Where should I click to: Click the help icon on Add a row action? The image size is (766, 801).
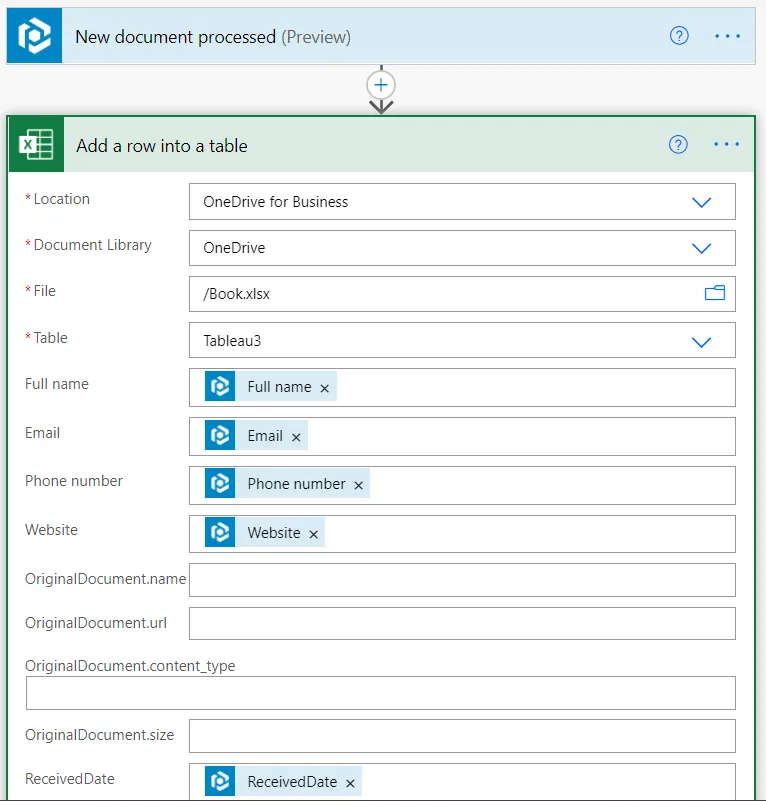tap(678, 144)
